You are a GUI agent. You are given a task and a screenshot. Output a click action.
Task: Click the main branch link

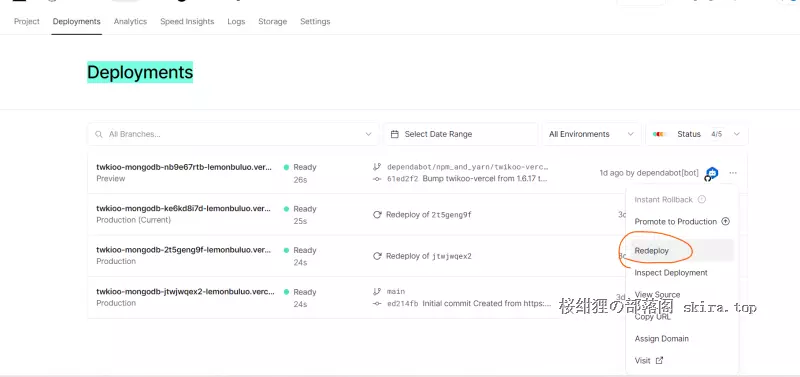(396, 292)
